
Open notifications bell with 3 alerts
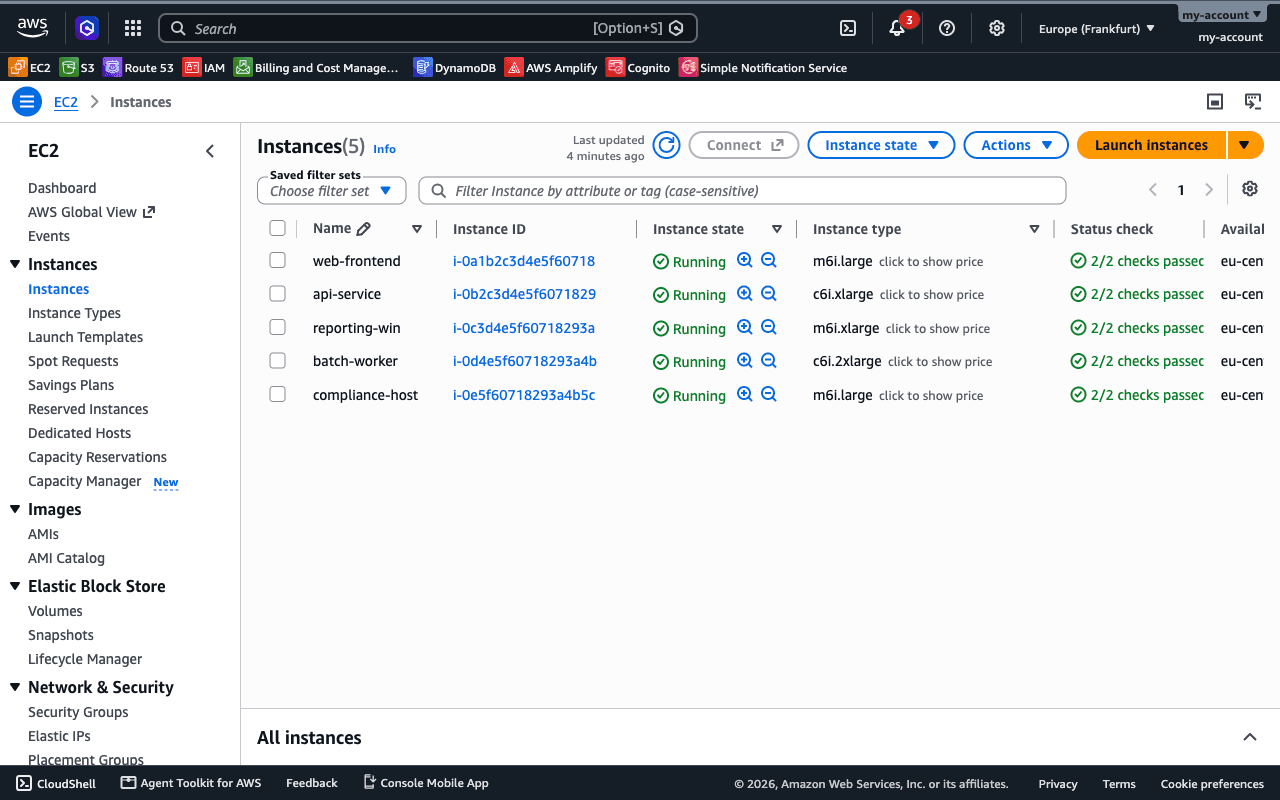pos(898,27)
